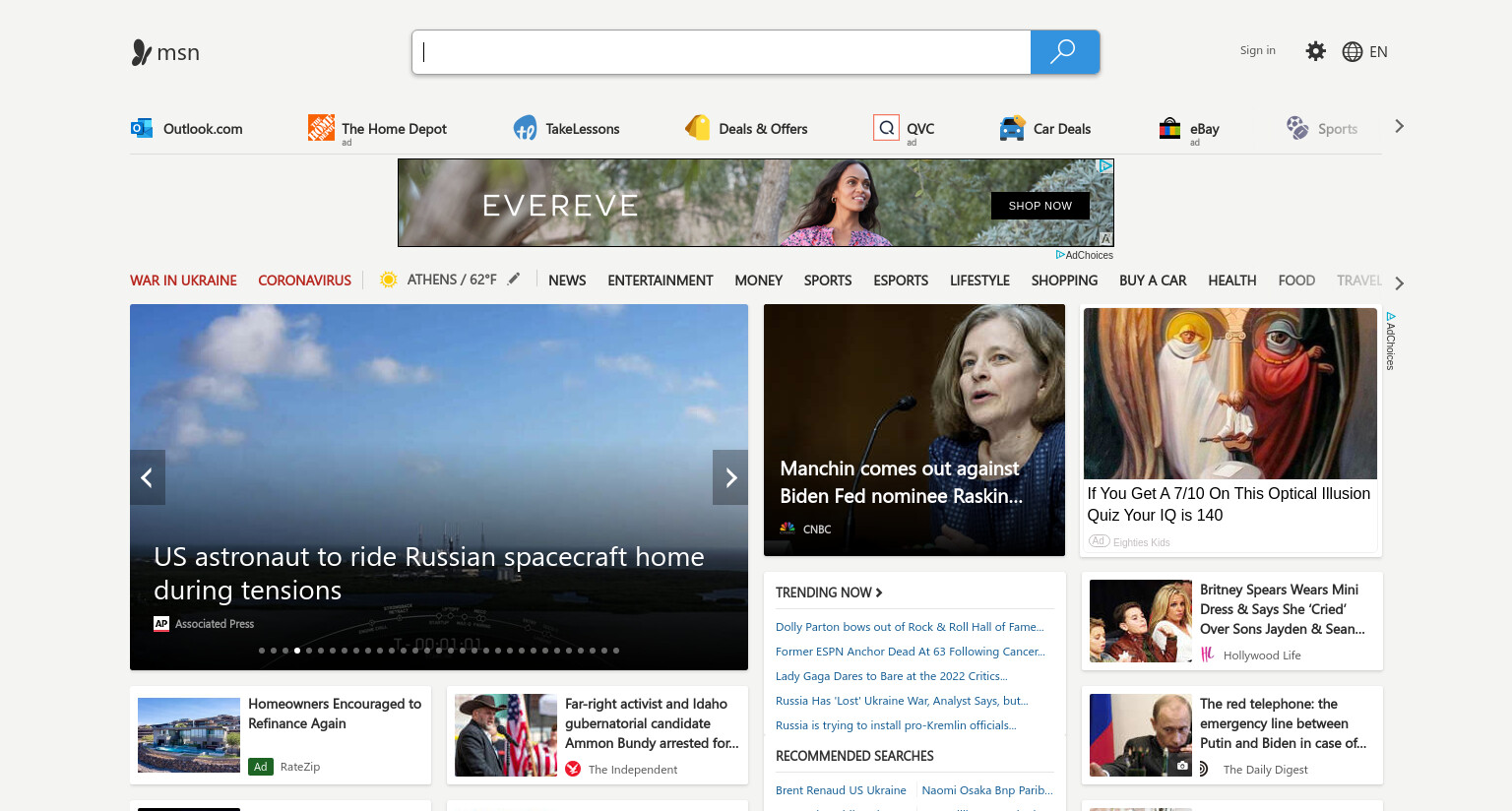
Task: Open the TakeLessons shortcut icon
Action: pos(525,128)
